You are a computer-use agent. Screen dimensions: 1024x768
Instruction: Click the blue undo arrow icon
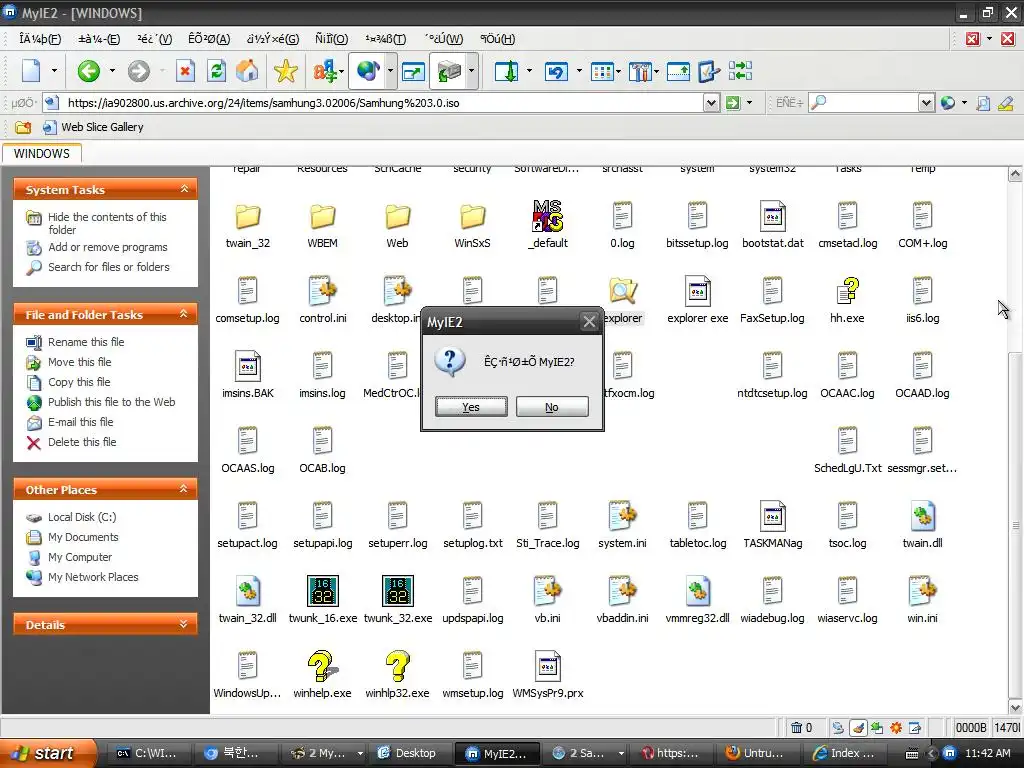click(556, 71)
